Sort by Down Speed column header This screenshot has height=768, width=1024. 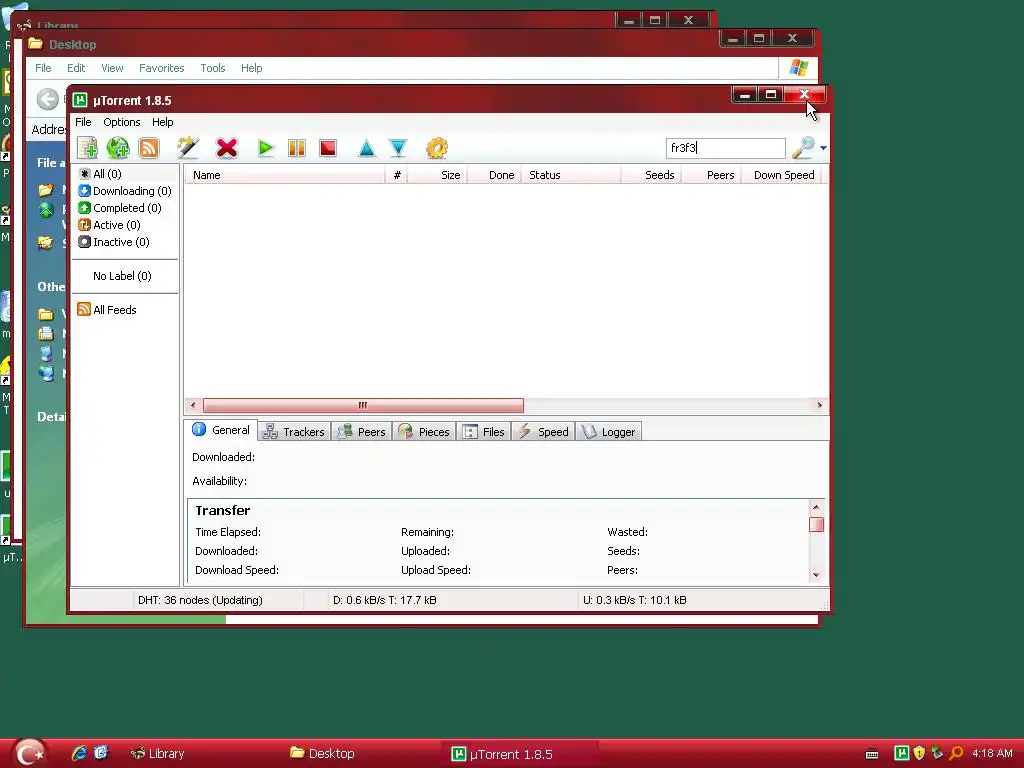click(782, 175)
